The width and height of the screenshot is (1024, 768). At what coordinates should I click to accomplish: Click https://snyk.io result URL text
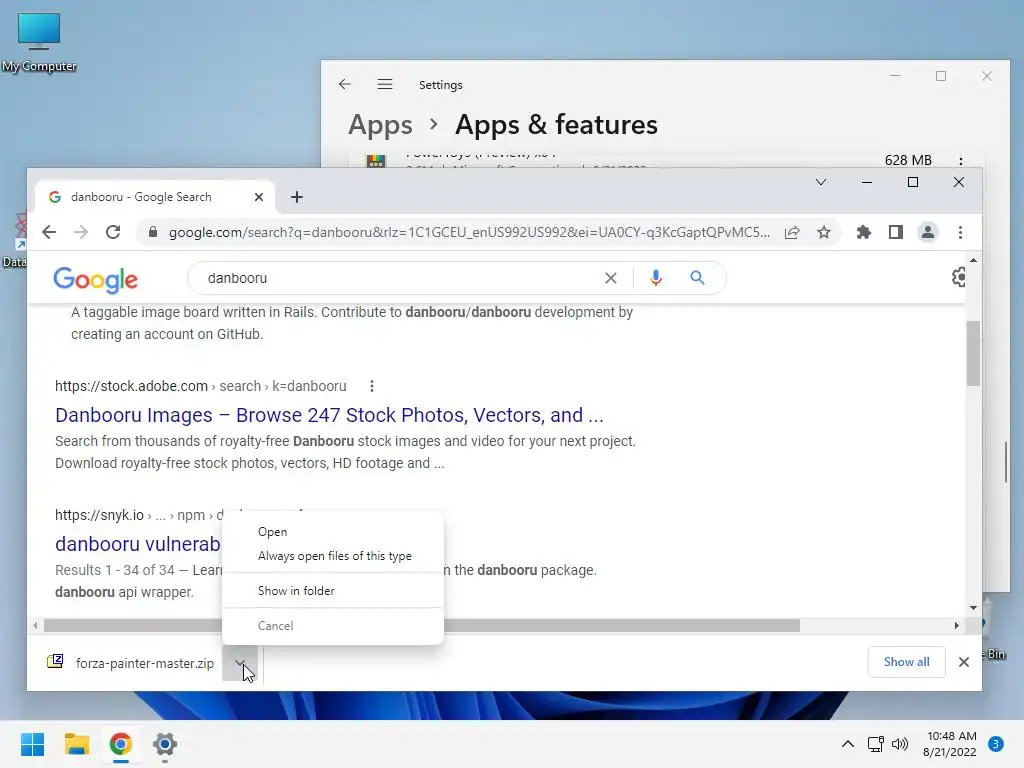99,515
